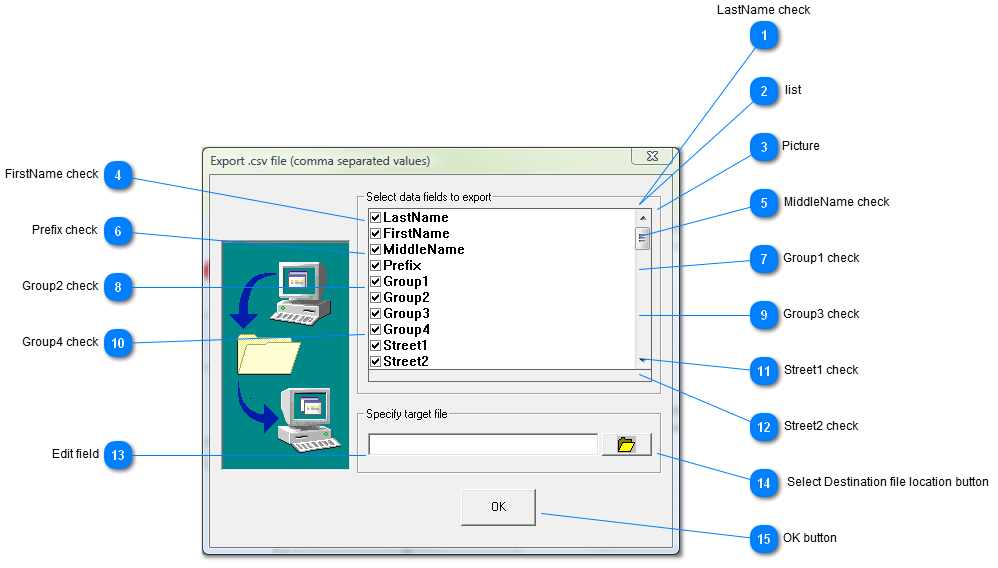Select the Group4 text in the list
The width and height of the screenshot is (998, 568).
(x=406, y=330)
